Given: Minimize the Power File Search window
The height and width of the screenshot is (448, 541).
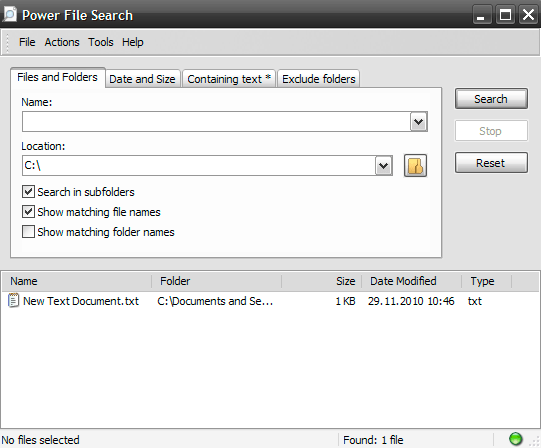Looking at the screenshot, I should tap(482, 15).
